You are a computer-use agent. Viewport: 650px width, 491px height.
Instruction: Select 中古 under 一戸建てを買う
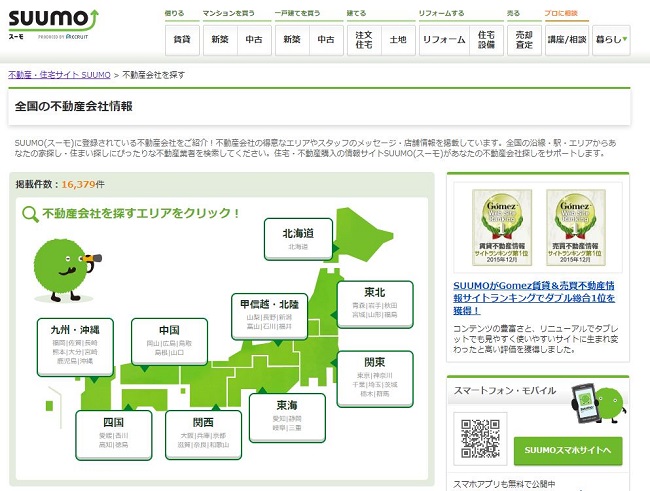click(x=326, y=40)
